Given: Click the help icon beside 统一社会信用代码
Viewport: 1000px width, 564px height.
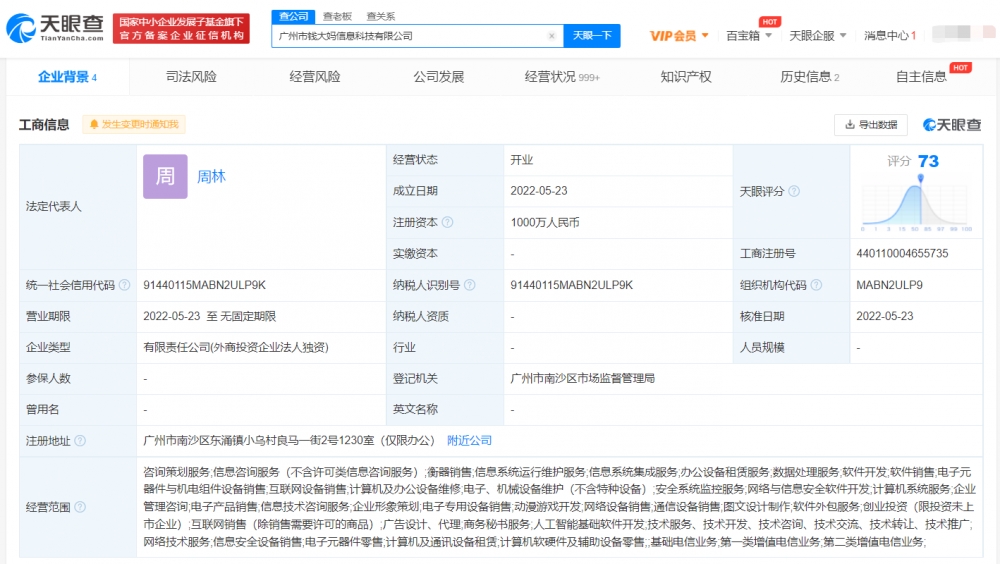Looking at the screenshot, I should click(x=124, y=285).
